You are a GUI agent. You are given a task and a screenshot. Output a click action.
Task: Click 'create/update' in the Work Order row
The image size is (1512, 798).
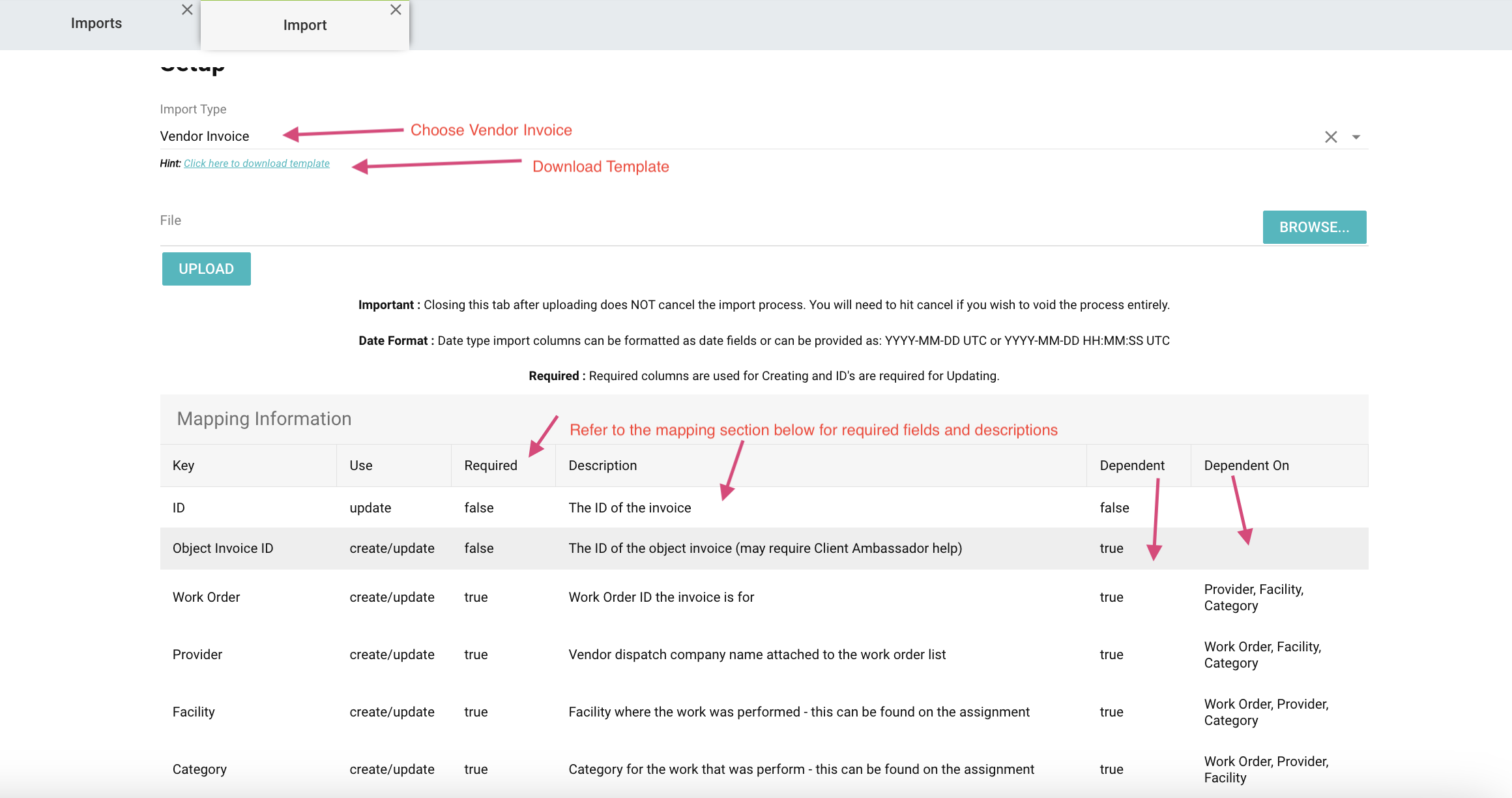[x=392, y=597]
